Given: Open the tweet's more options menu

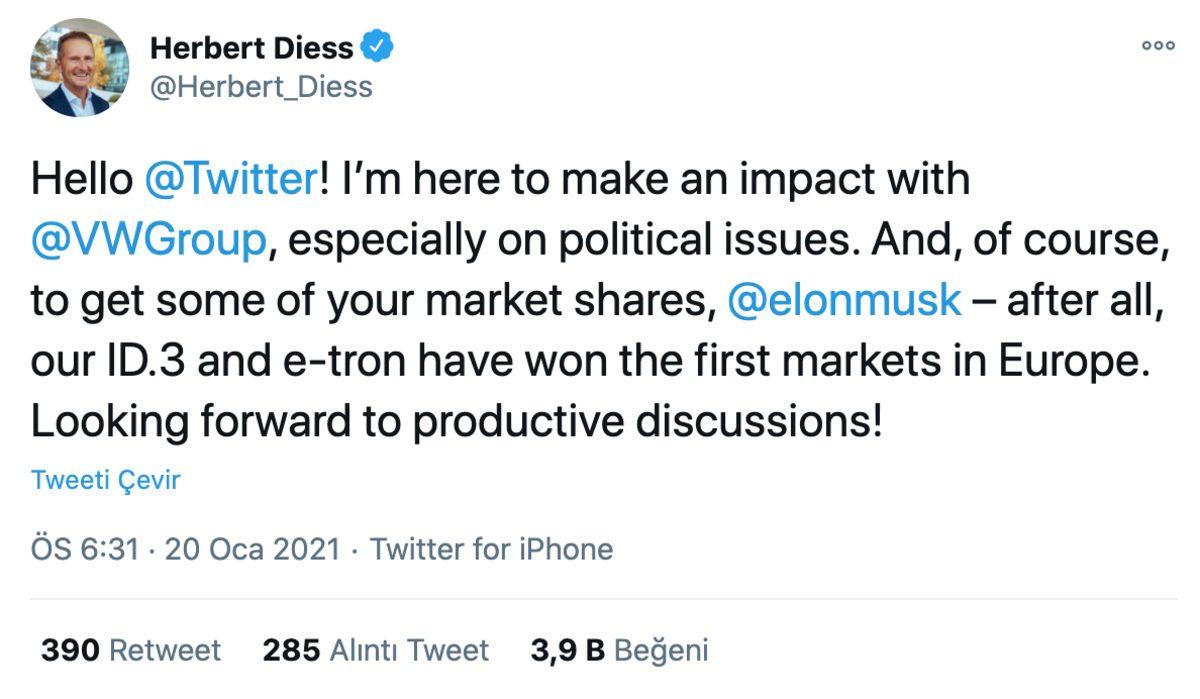Looking at the screenshot, I should (x=1158, y=45).
